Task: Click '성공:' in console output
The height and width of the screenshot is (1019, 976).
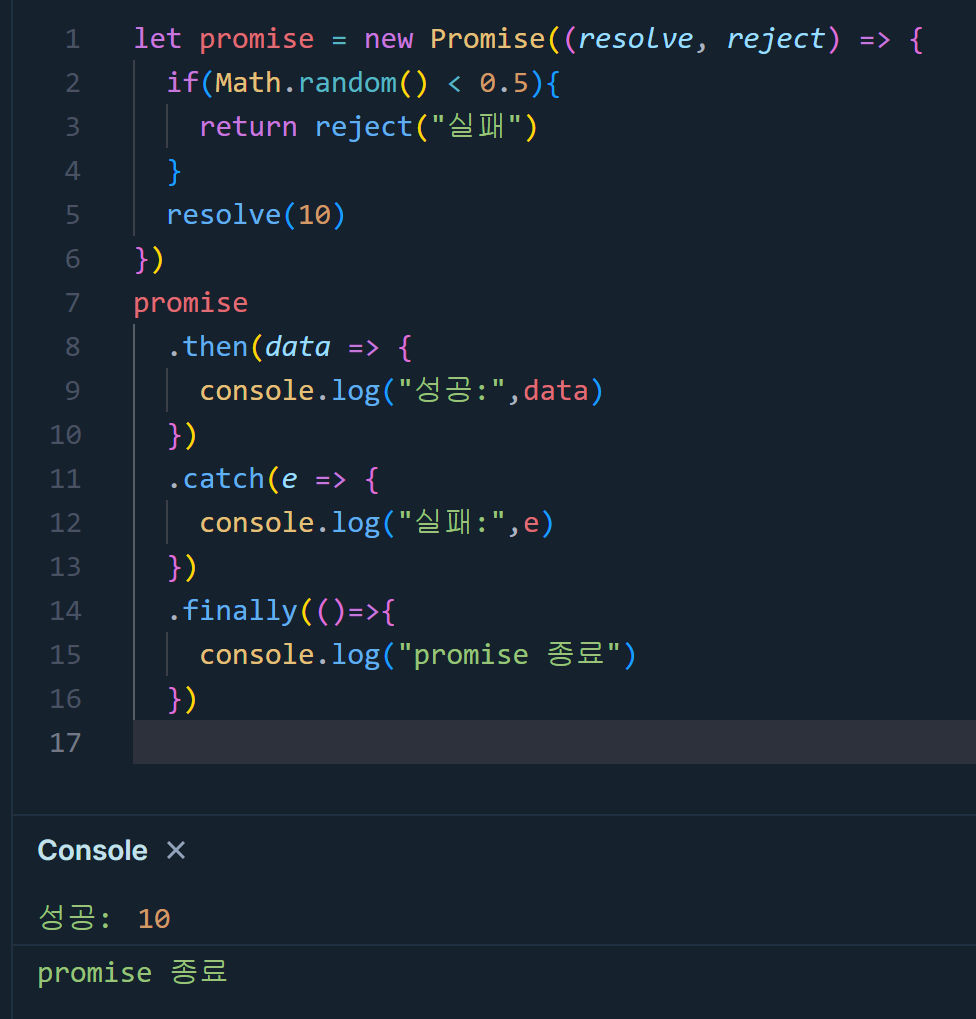Action: point(75,918)
